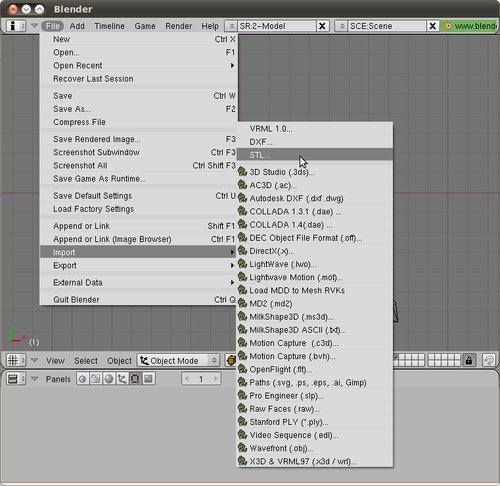The image size is (500, 486).
Task: Switch to the Scene context button
Action: (x=148, y=379)
